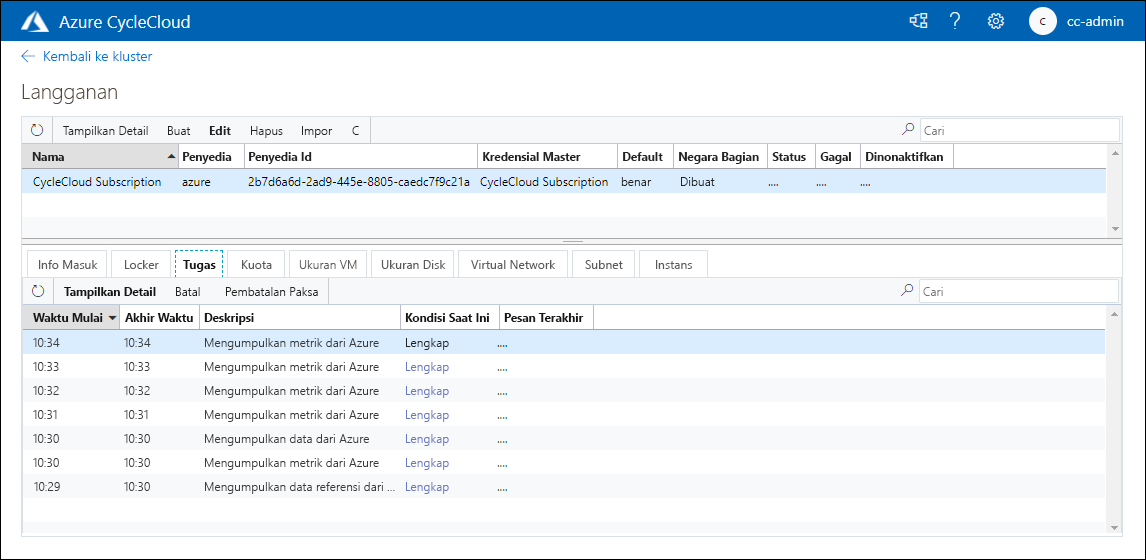Image resolution: width=1146 pixels, height=560 pixels.
Task: Click the Azure CycleCloud title text
Action: coord(124,22)
